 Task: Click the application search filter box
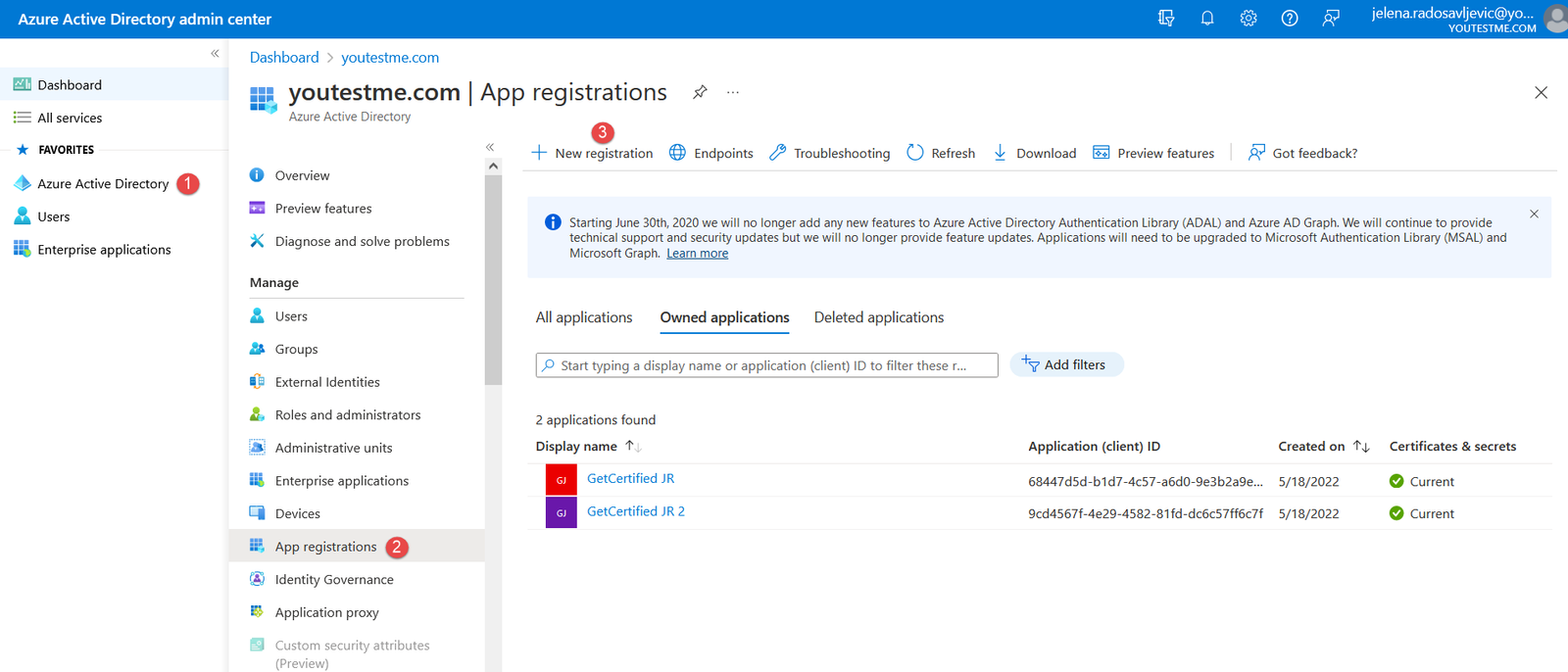(766, 365)
